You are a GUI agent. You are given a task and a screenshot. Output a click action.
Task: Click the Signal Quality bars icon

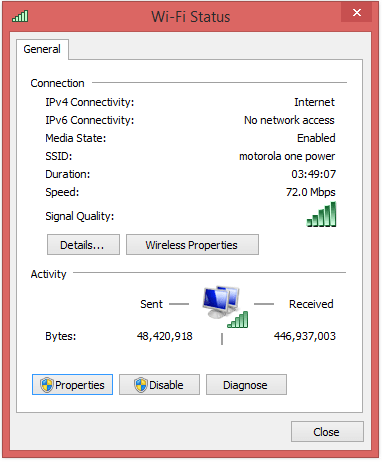click(321, 214)
